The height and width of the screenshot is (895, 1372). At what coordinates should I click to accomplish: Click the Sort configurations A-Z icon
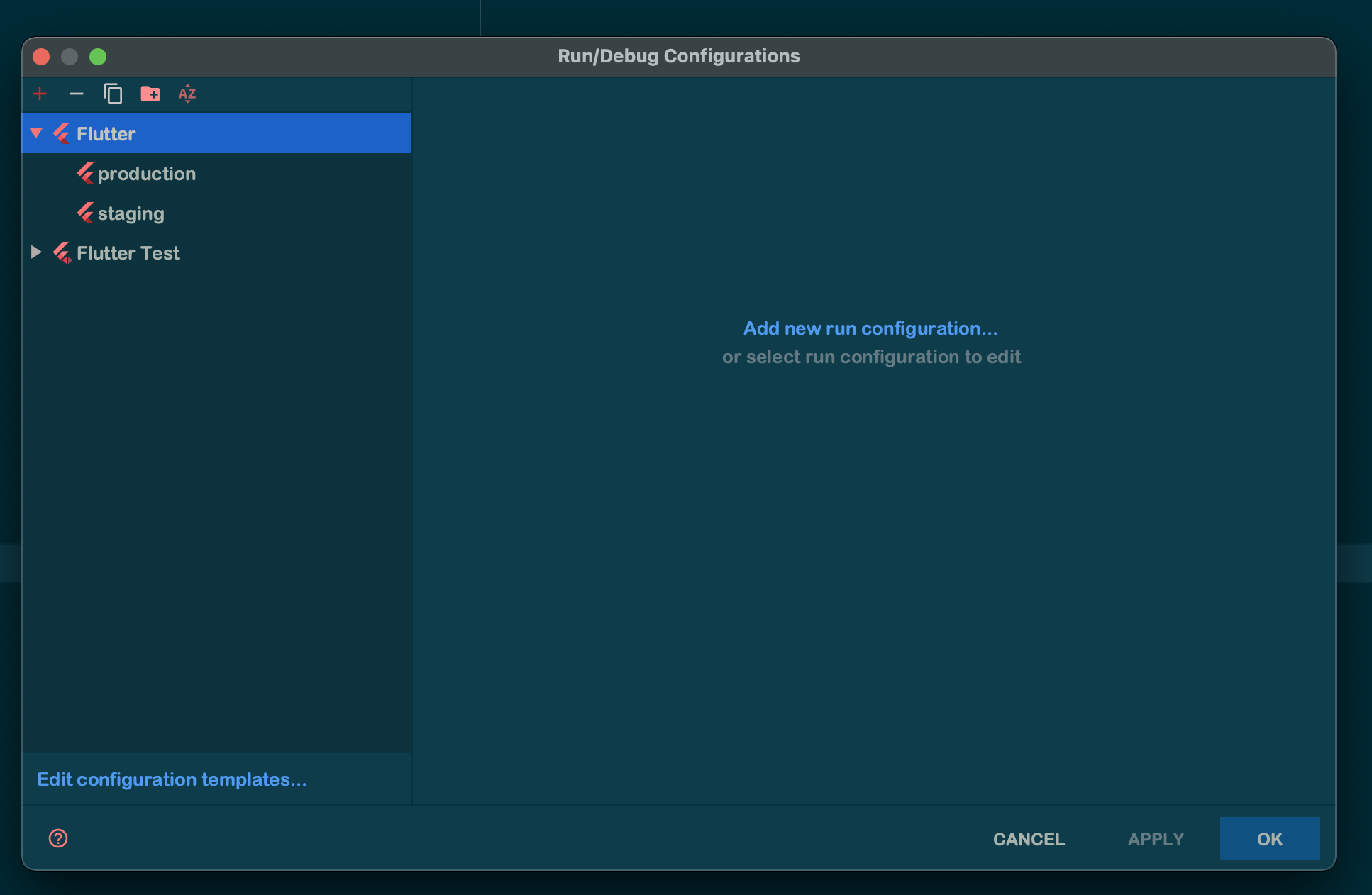187,94
